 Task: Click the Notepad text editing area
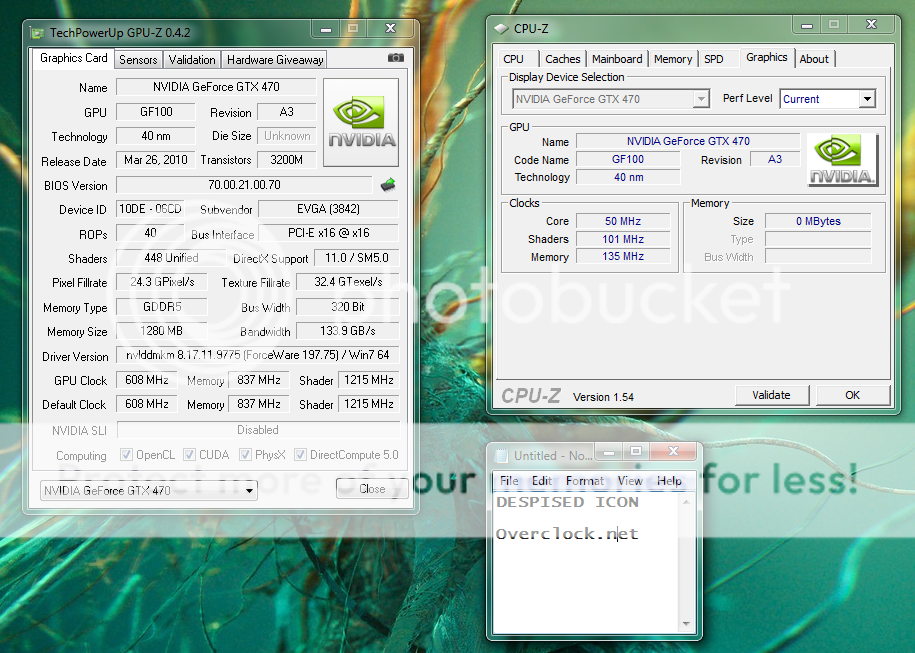pyautogui.click(x=586, y=563)
